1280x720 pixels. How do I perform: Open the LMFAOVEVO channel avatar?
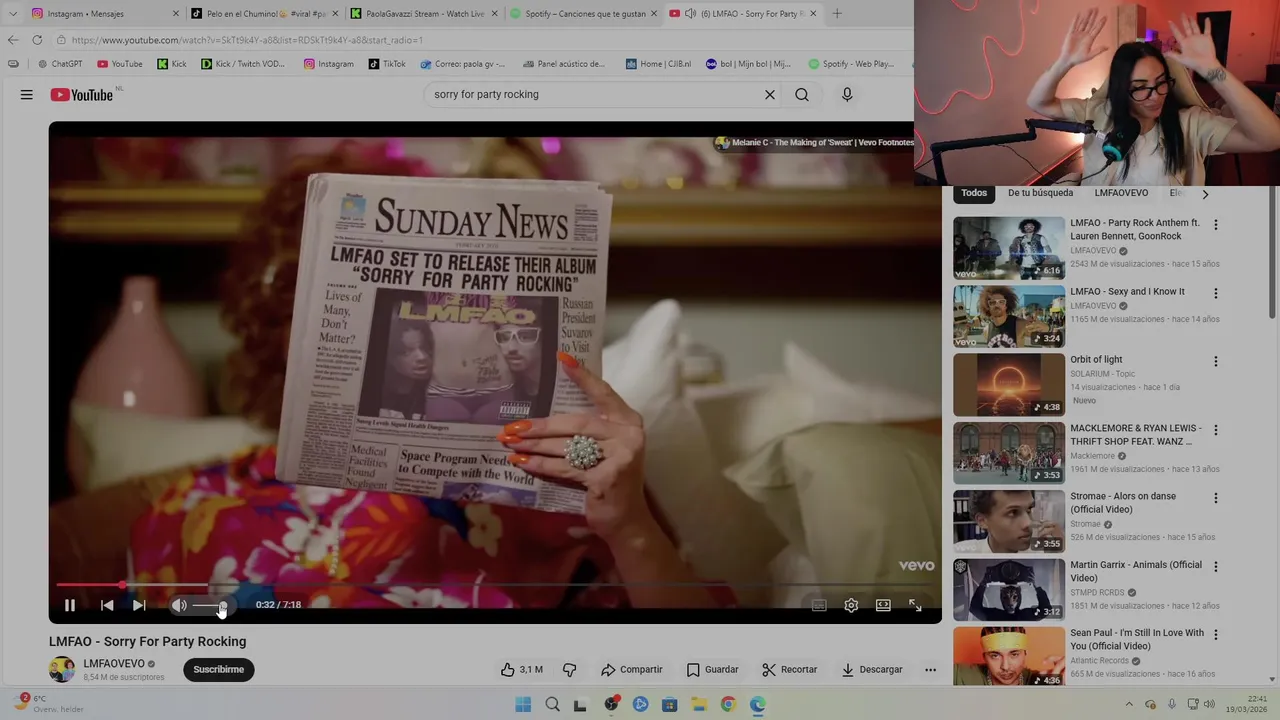pos(62,670)
